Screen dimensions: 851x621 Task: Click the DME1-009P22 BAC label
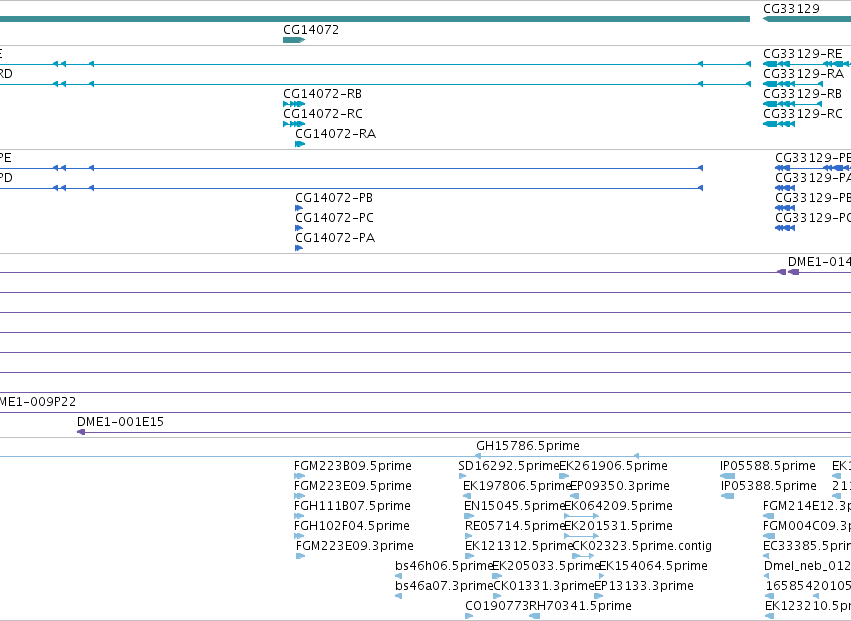tap(37, 402)
